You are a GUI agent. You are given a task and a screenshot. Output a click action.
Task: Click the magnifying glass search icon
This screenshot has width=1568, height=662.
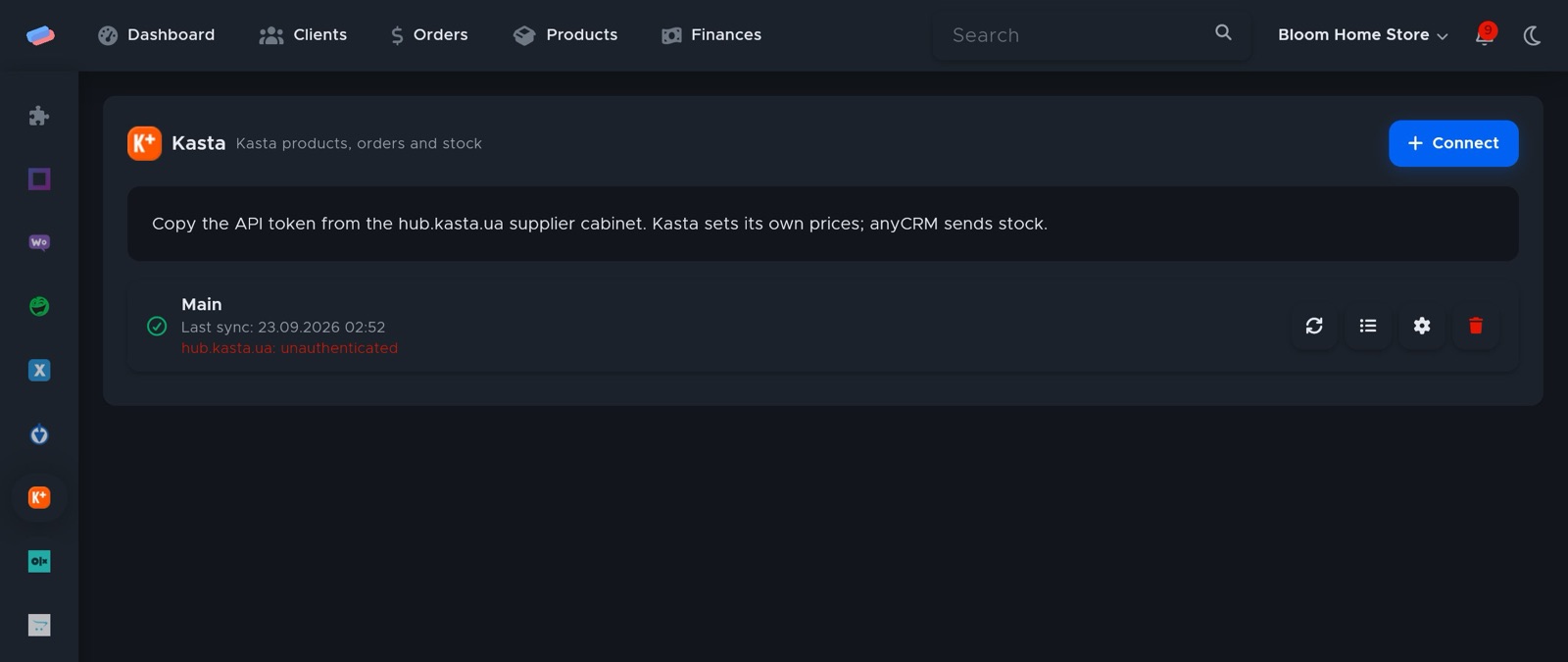pyautogui.click(x=1223, y=32)
